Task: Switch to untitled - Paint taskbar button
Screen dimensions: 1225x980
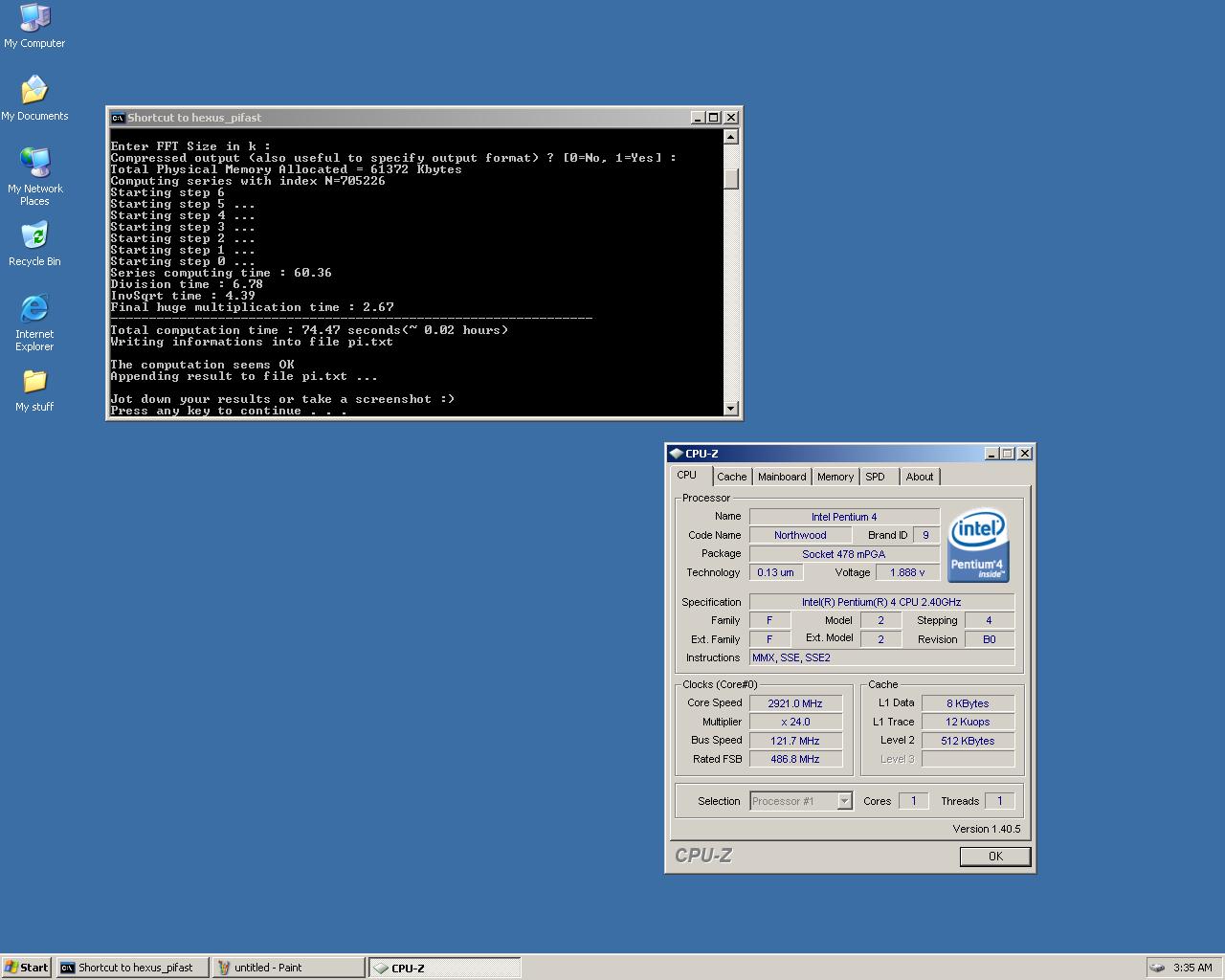Action: click(288, 968)
